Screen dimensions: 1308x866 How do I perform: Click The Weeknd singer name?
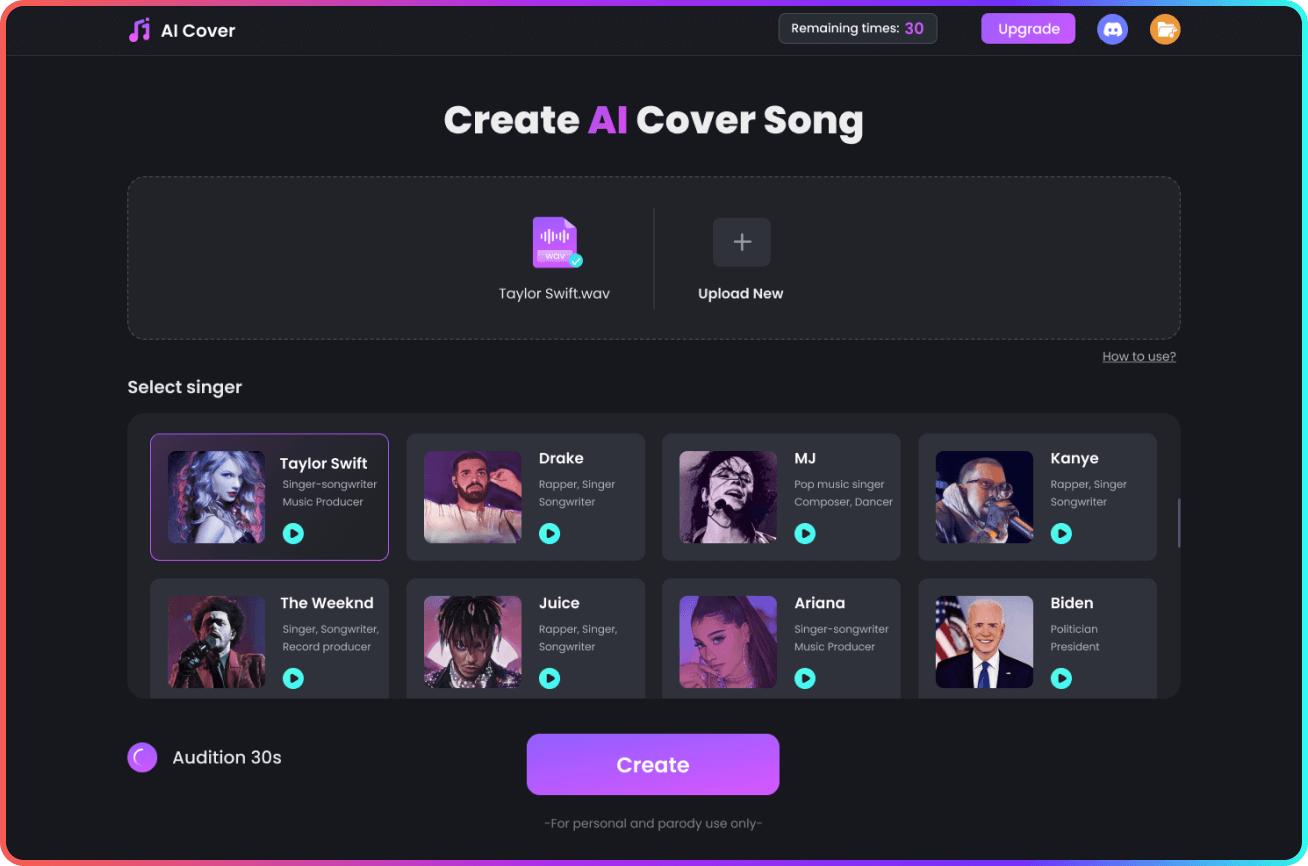pos(327,603)
